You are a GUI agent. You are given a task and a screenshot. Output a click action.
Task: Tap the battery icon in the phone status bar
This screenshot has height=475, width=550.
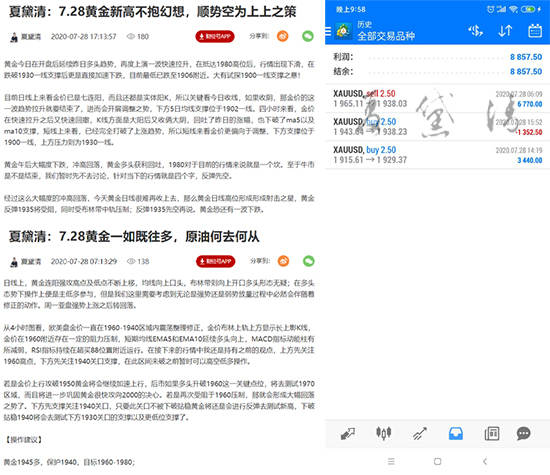(x=528, y=9)
